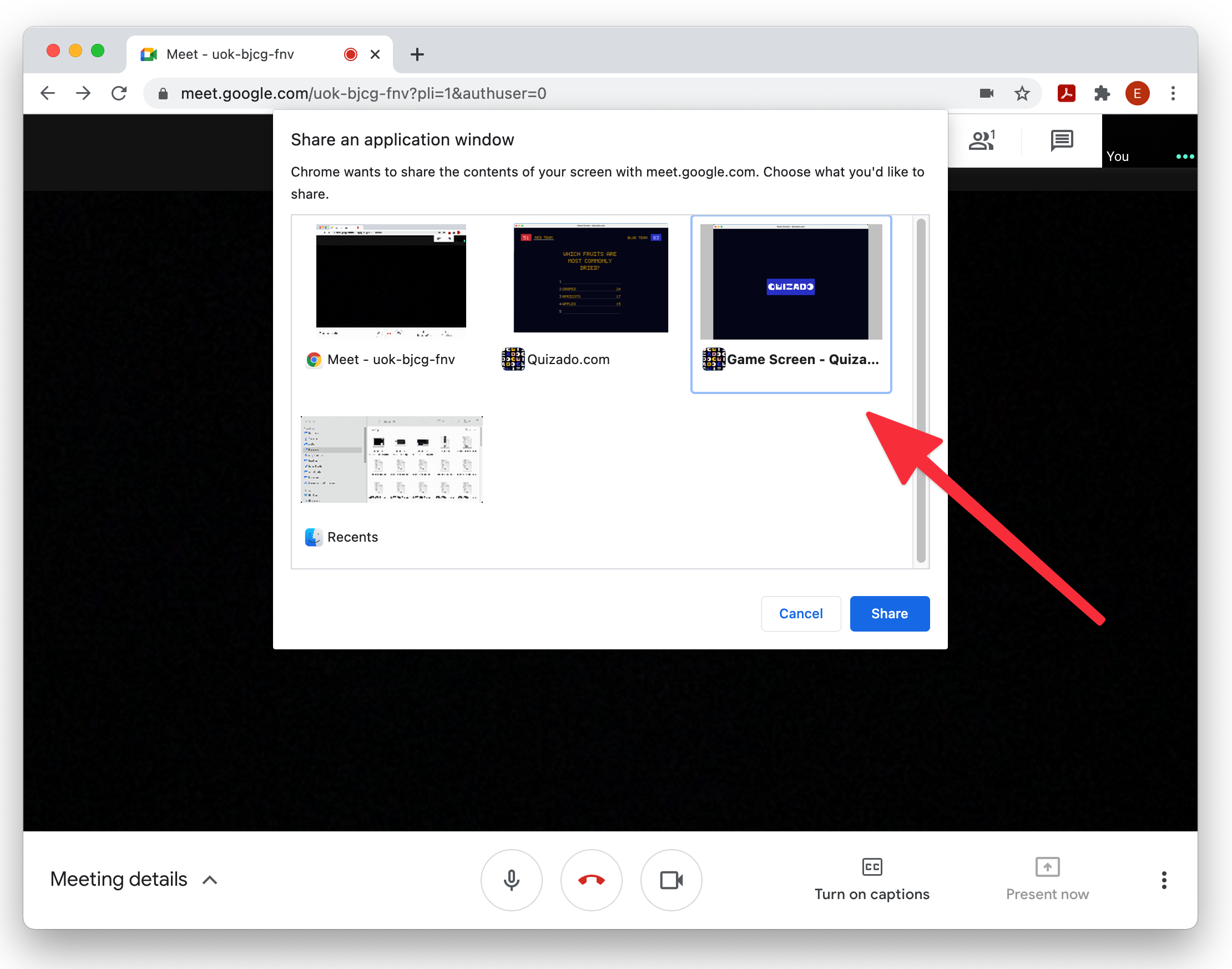Expand Meeting details chevron

point(210,880)
